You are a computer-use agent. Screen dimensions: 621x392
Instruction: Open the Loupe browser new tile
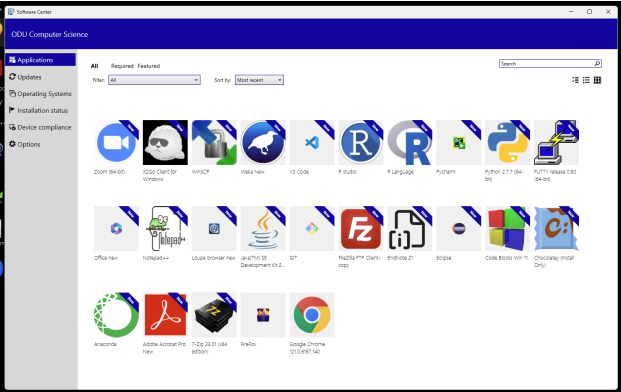point(214,228)
